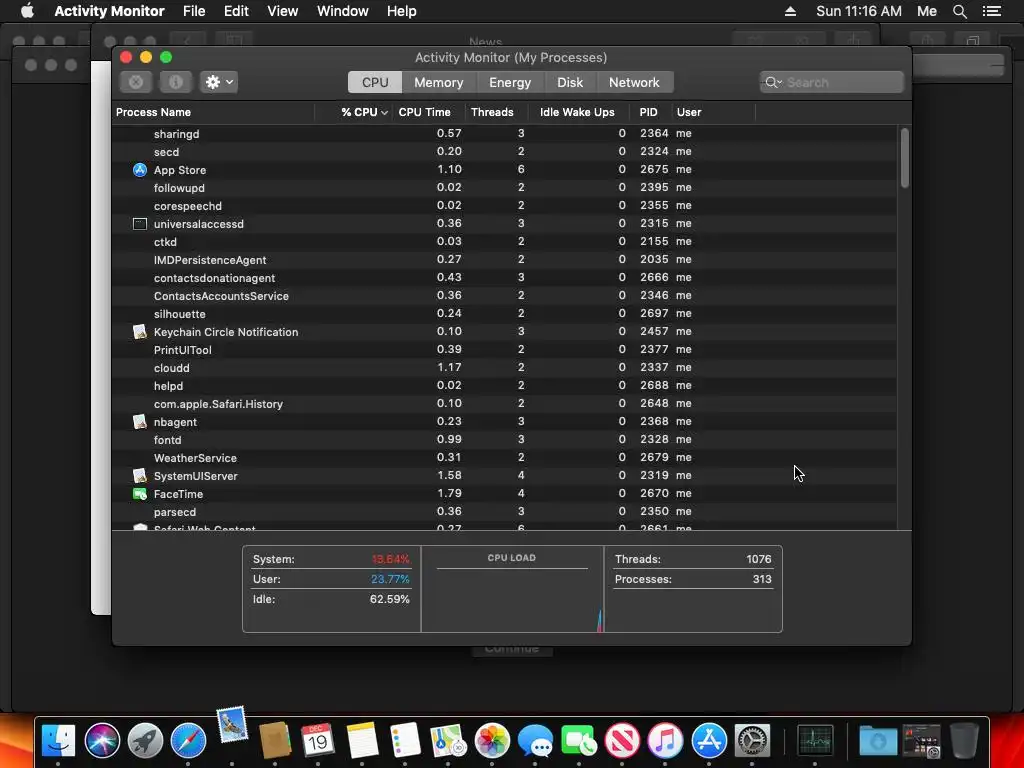Screen dimensions: 1024x768
Task: Switch to the Memory tab
Action: click(438, 82)
